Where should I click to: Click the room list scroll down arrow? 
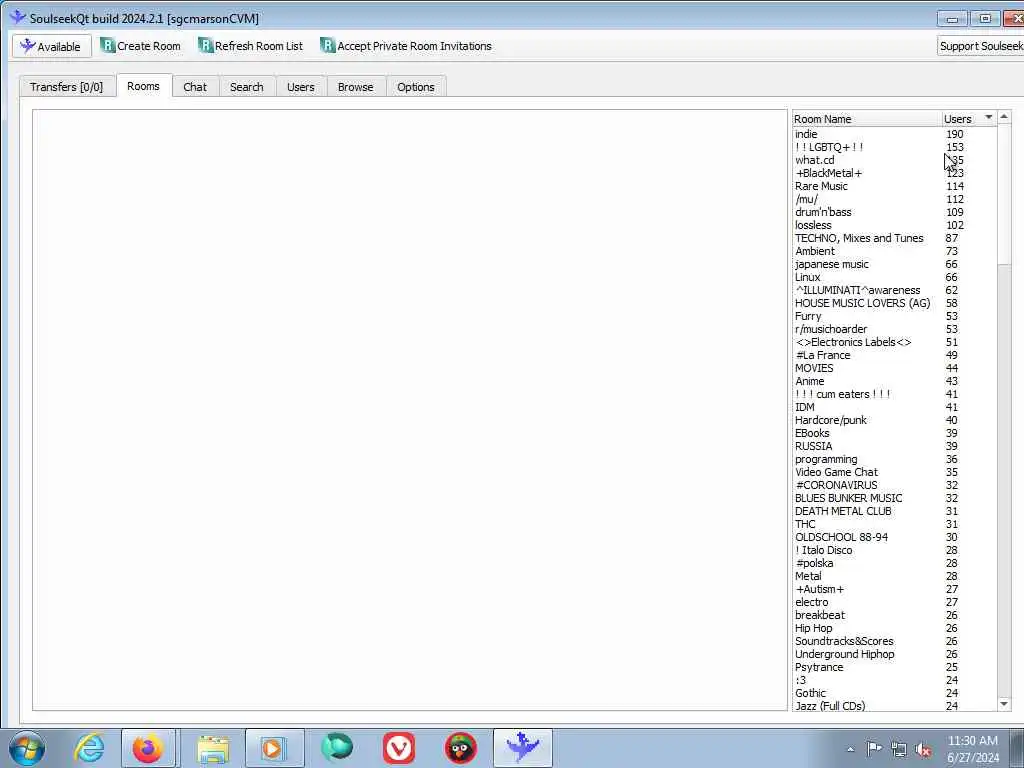pyautogui.click(x=1004, y=703)
